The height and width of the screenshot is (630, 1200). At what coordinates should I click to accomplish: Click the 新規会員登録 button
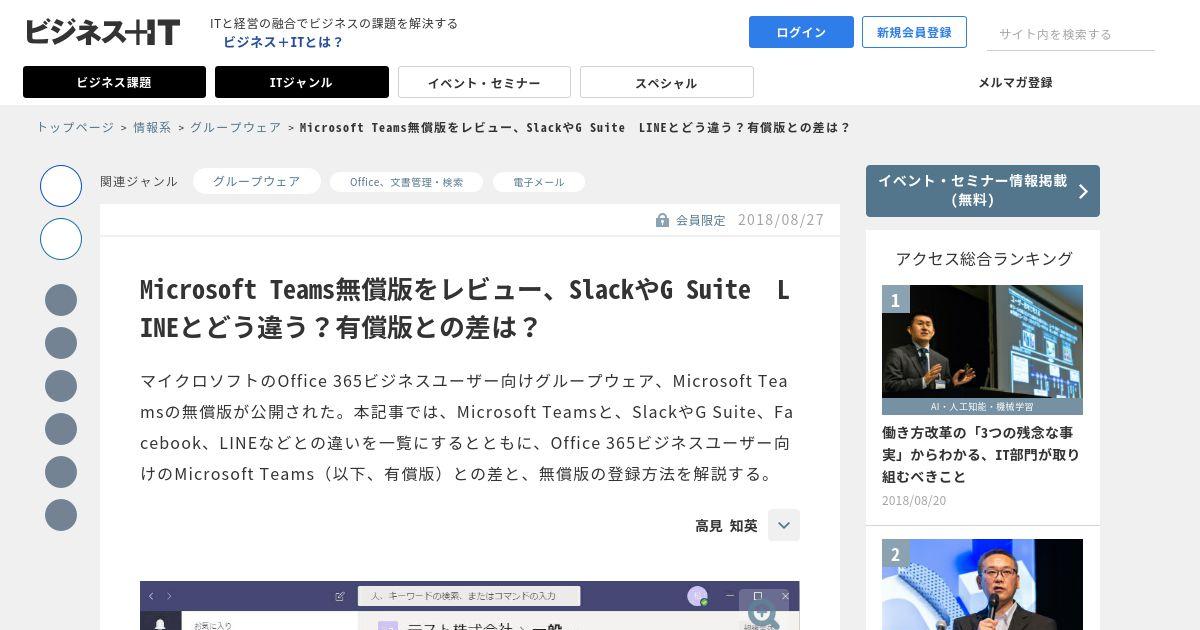click(914, 32)
